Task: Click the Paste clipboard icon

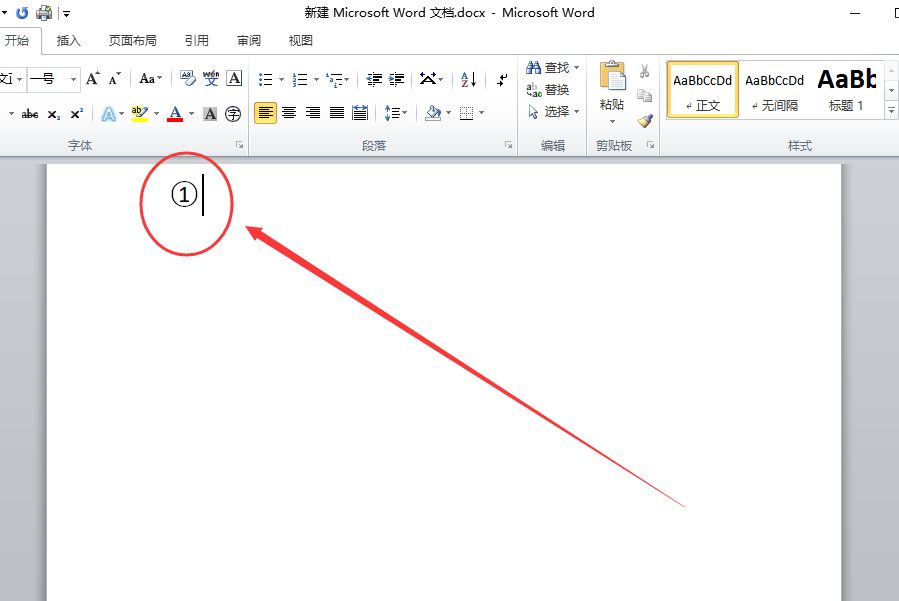Action: click(612, 76)
